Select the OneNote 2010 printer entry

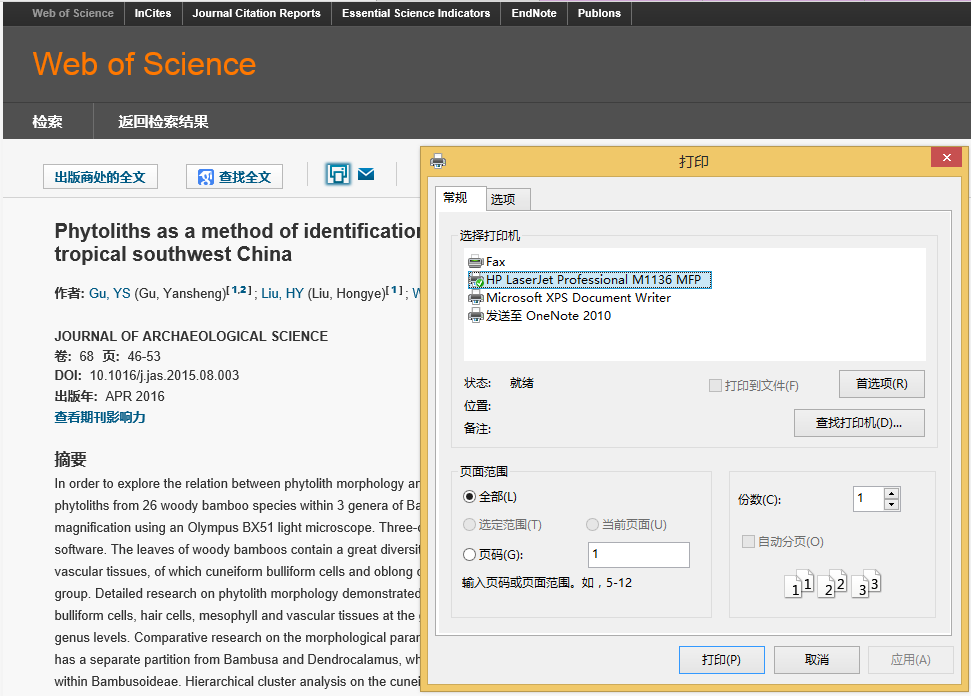click(539, 316)
